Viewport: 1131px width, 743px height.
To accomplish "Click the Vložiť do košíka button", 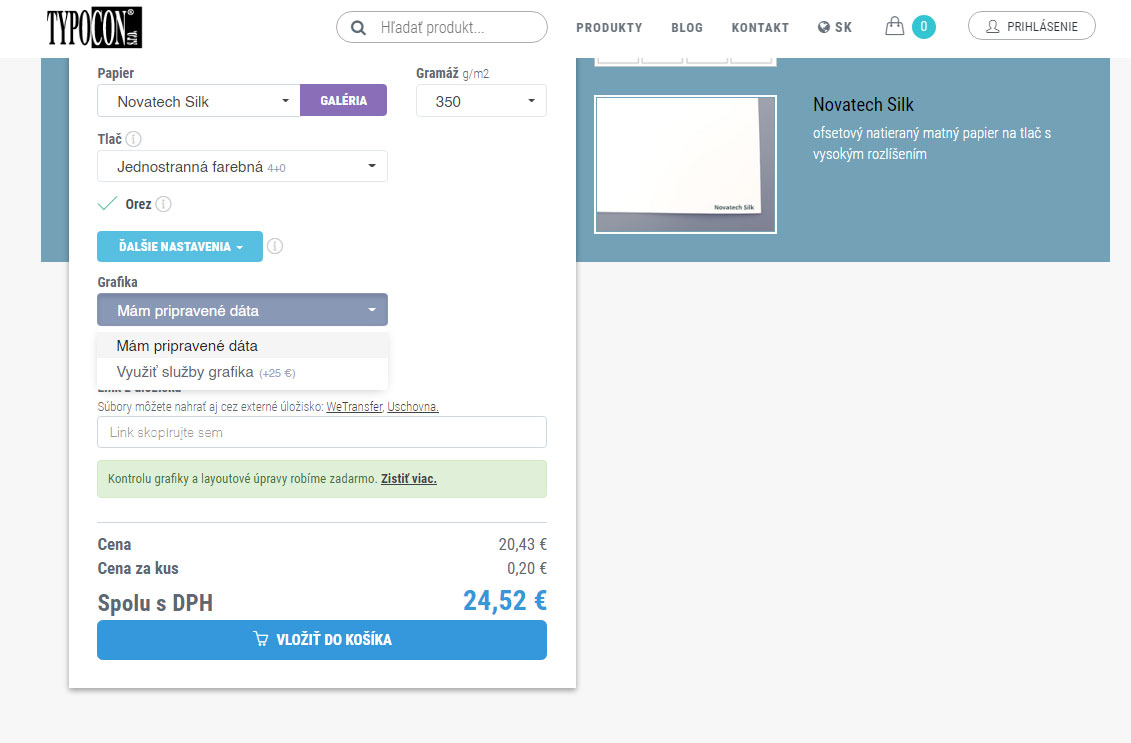I will pos(322,640).
